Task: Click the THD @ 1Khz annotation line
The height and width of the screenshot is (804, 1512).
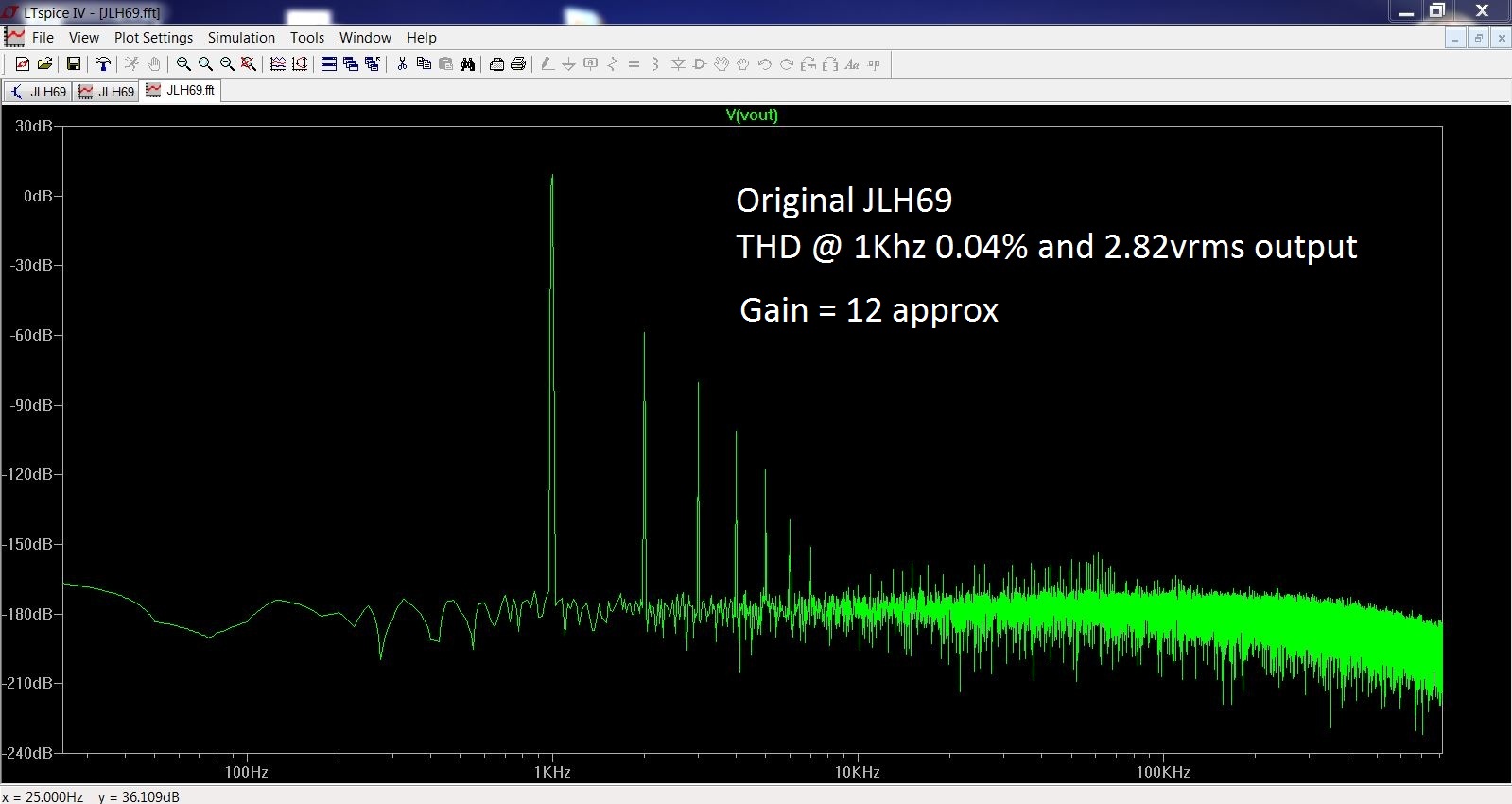Action: [x=1046, y=247]
